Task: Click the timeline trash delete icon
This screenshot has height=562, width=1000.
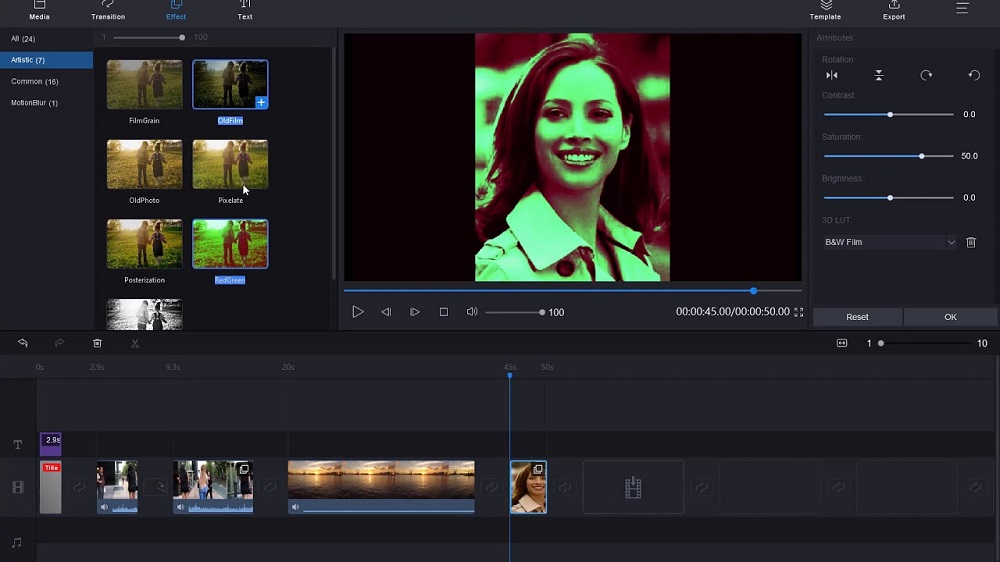Action: pos(97,343)
